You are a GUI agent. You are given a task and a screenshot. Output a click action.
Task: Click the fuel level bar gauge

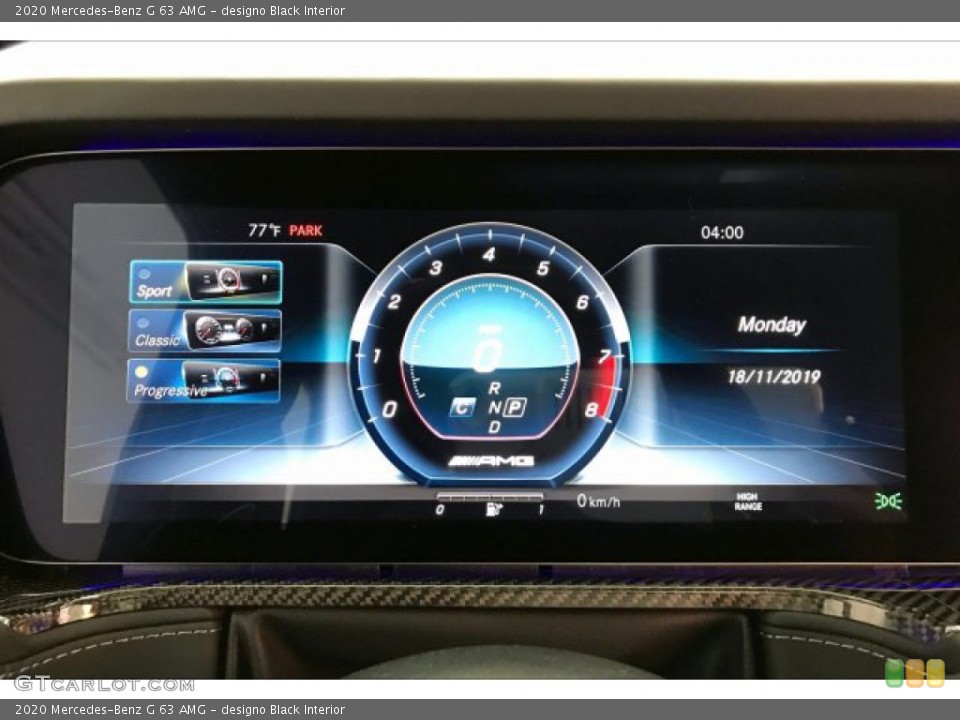(x=490, y=496)
